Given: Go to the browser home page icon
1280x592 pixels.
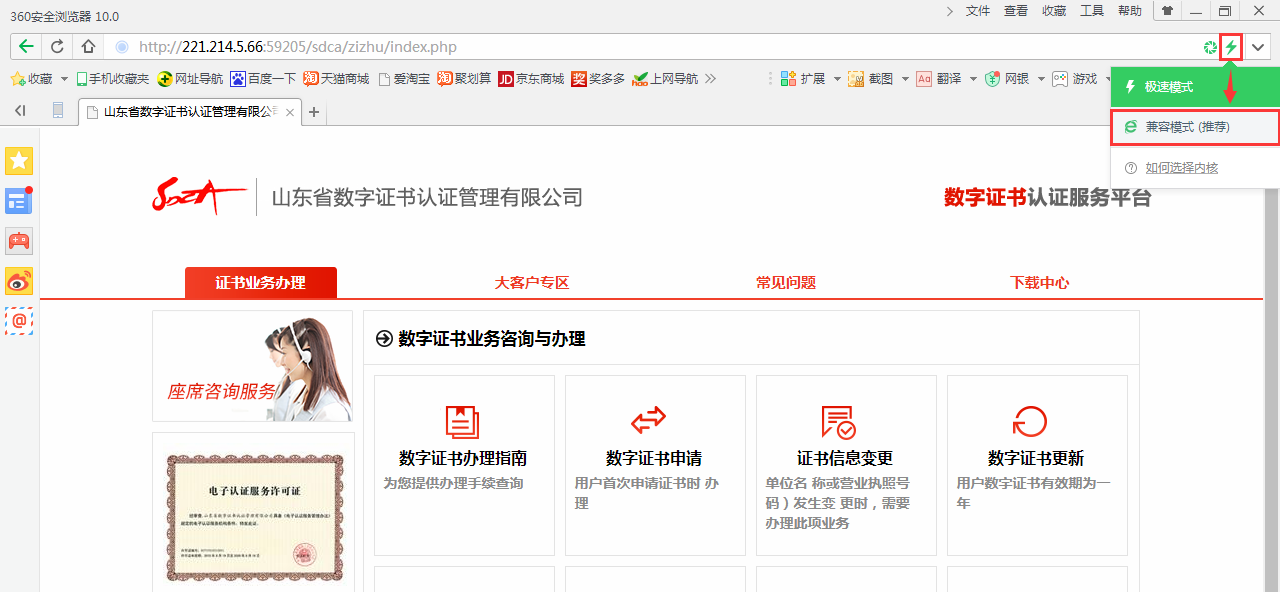Looking at the screenshot, I should pyautogui.click(x=88, y=47).
